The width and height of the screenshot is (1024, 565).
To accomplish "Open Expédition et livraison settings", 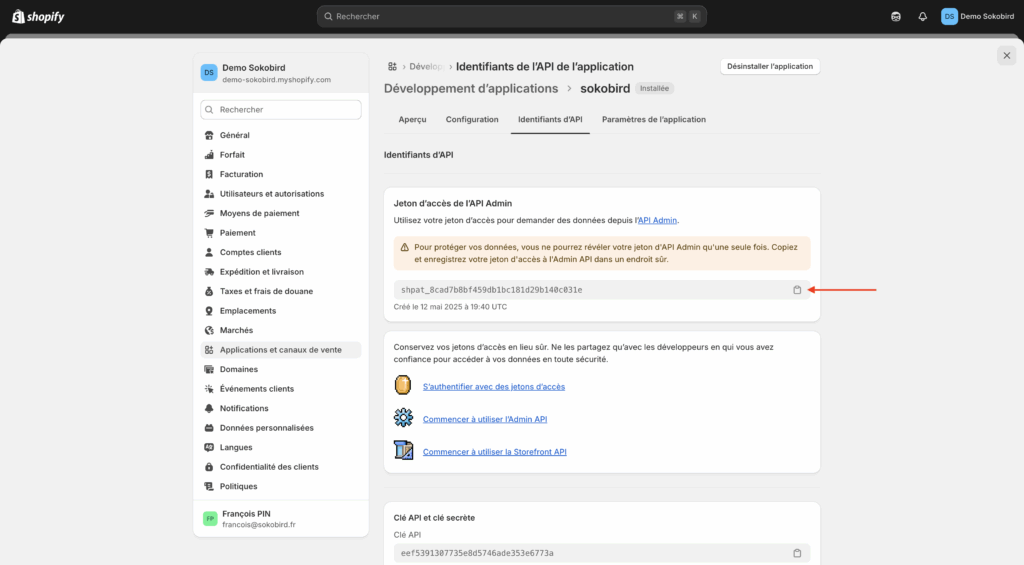I will [261, 272].
